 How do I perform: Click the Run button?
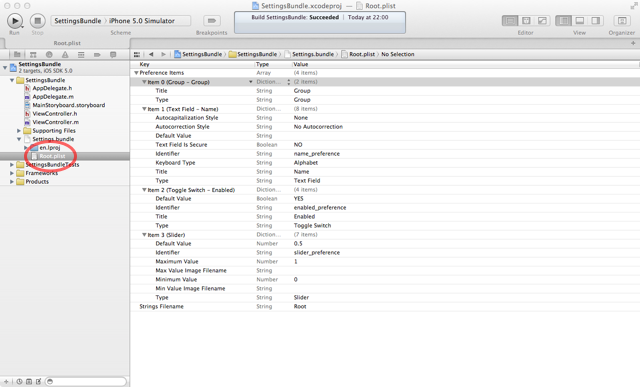click(x=15, y=20)
